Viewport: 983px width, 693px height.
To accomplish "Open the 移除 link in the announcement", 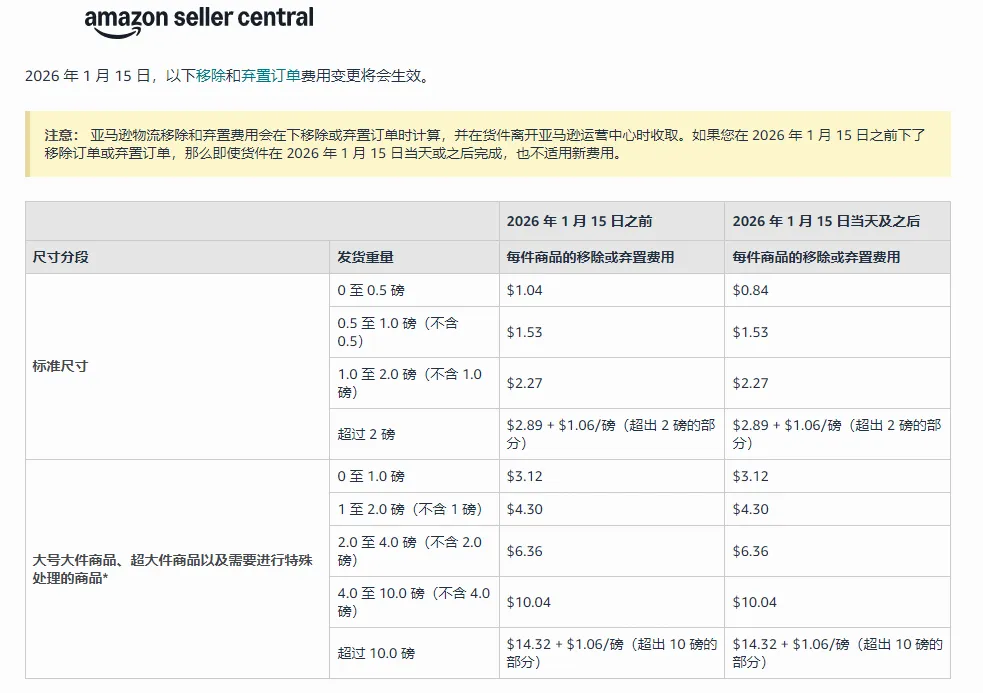I will (211, 76).
